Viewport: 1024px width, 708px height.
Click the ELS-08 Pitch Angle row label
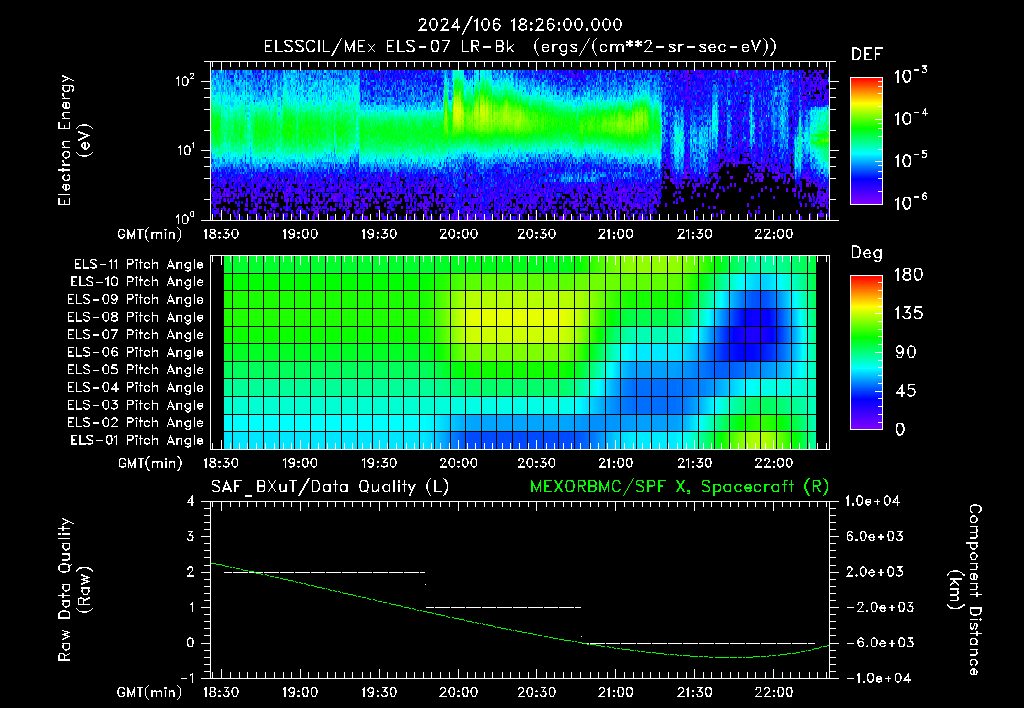(136, 317)
